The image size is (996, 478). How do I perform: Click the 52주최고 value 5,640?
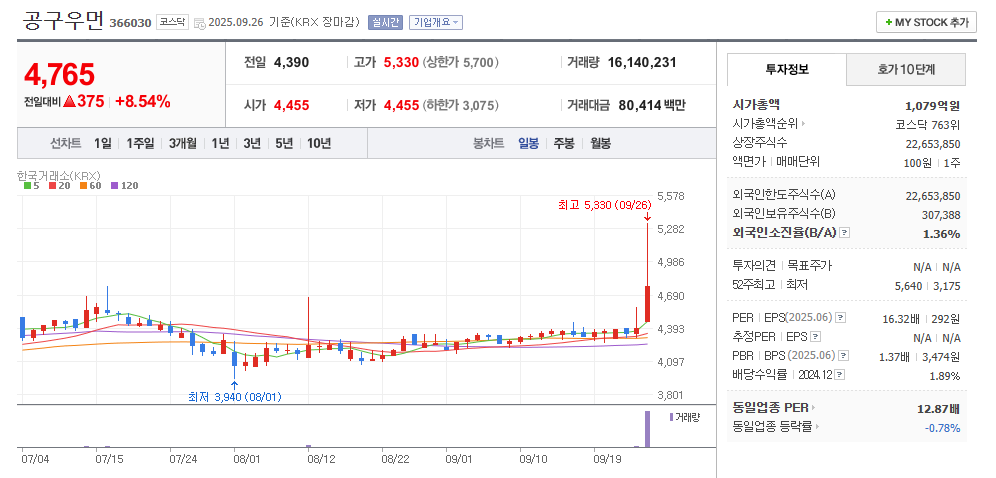(908, 286)
